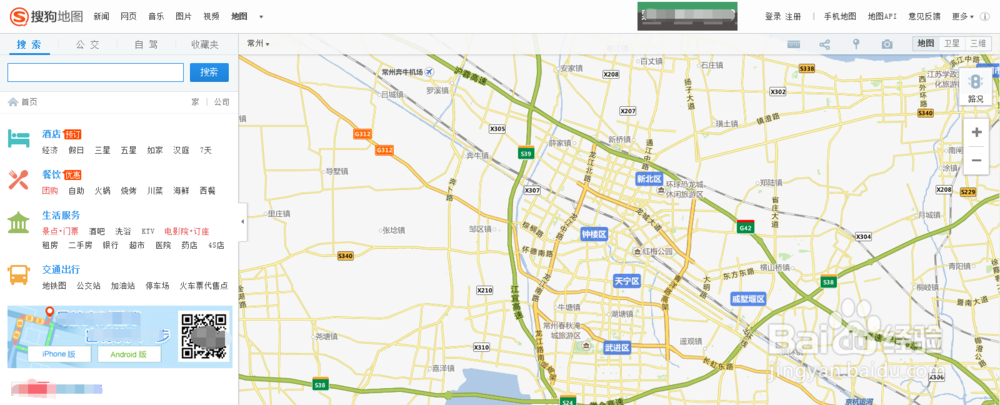
Task: Click the life services building icon
Action: [x=18, y=223]
